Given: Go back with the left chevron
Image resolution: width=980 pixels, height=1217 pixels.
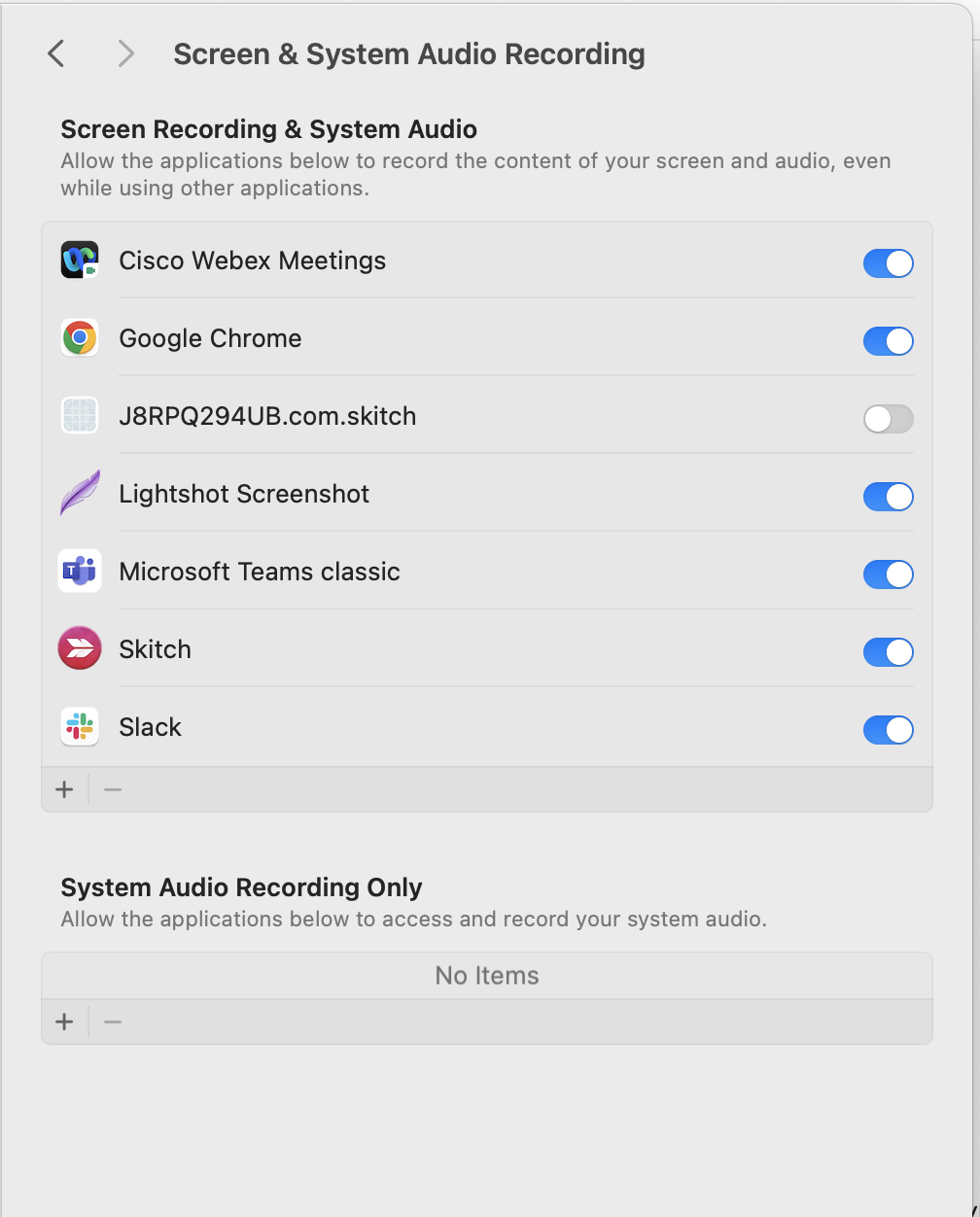Looking at the screenshot, I should pyautogui.click(x=56, y=53).
